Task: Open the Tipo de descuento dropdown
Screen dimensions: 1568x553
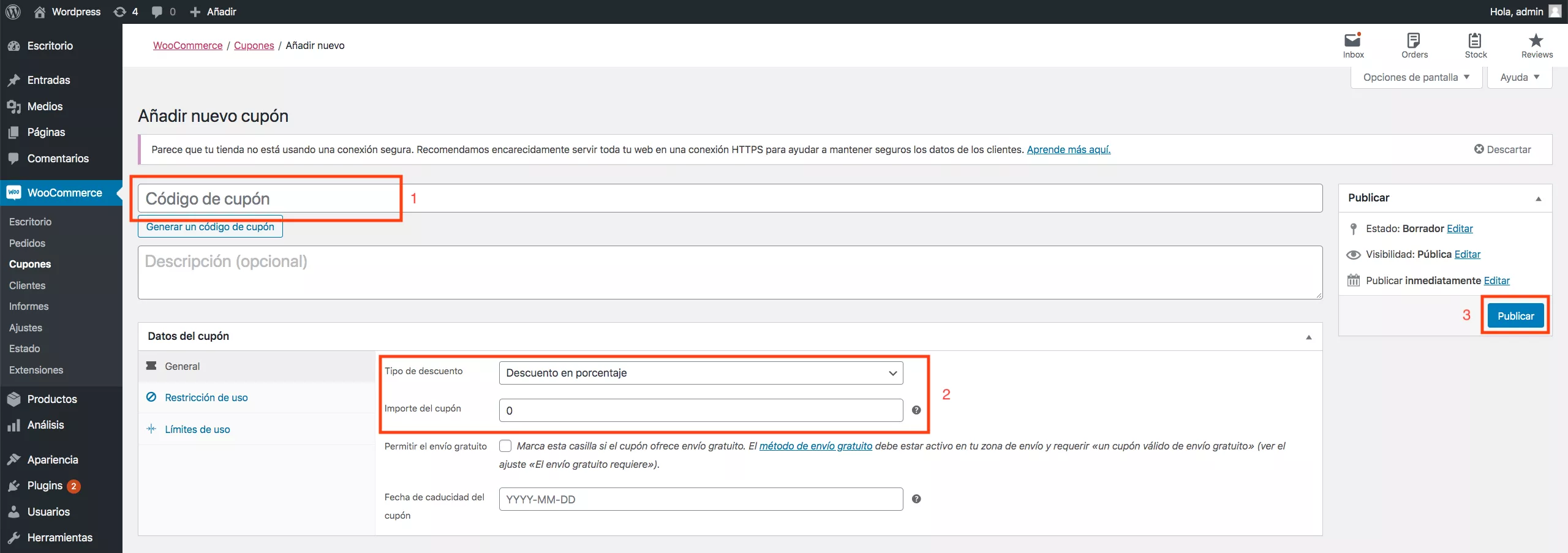Action: (x=701, y=373)
